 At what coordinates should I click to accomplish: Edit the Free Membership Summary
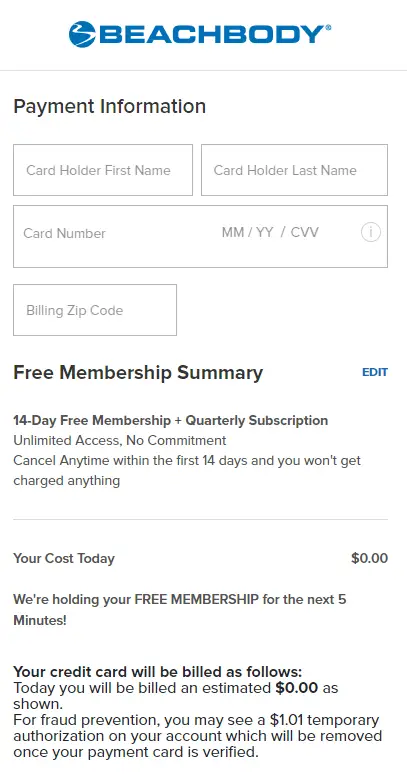click(375, 372)
